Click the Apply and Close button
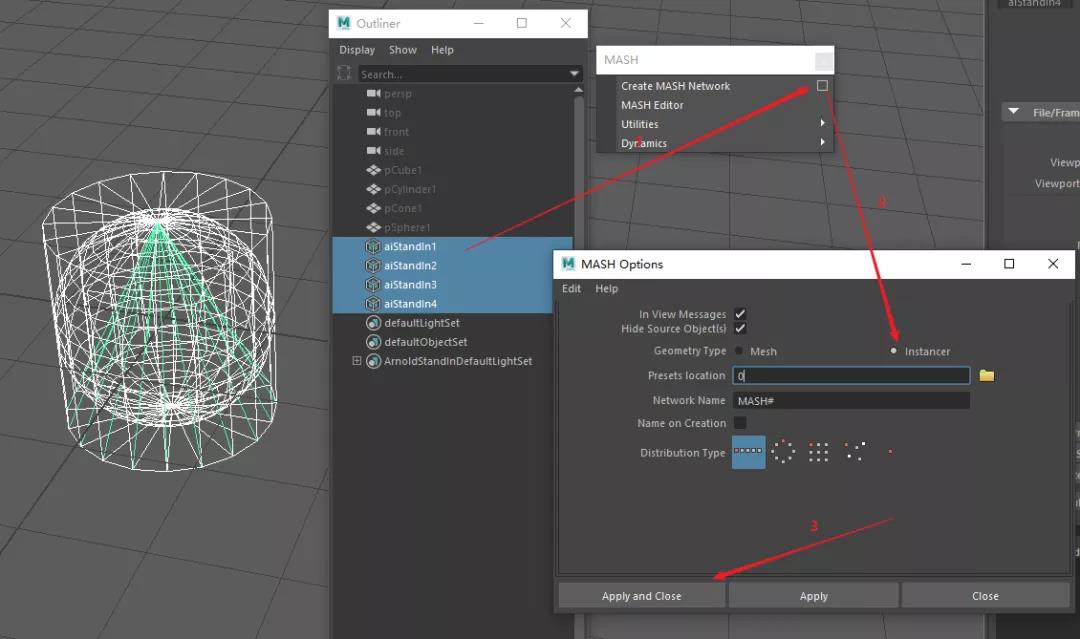1080x639 pixels. (x=641, y=596)
